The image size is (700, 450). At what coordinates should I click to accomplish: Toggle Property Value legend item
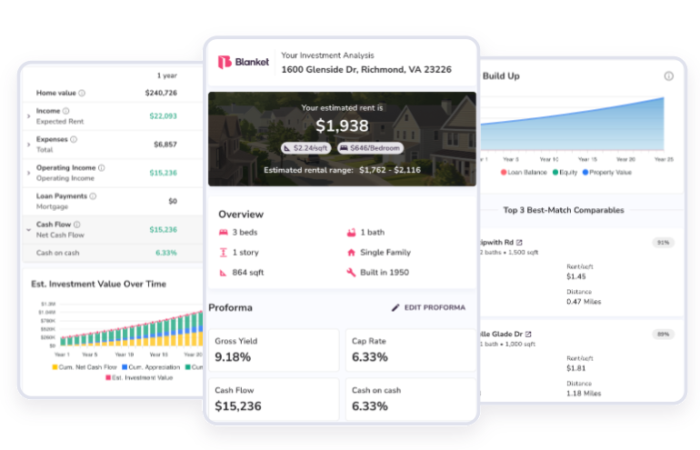(607, 172)
